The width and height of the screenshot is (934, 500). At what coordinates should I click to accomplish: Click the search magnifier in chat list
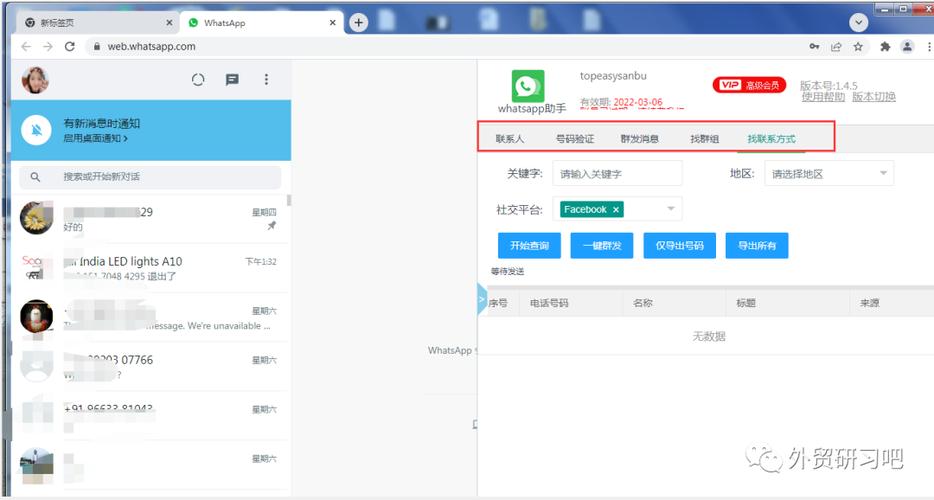point(35,177)
